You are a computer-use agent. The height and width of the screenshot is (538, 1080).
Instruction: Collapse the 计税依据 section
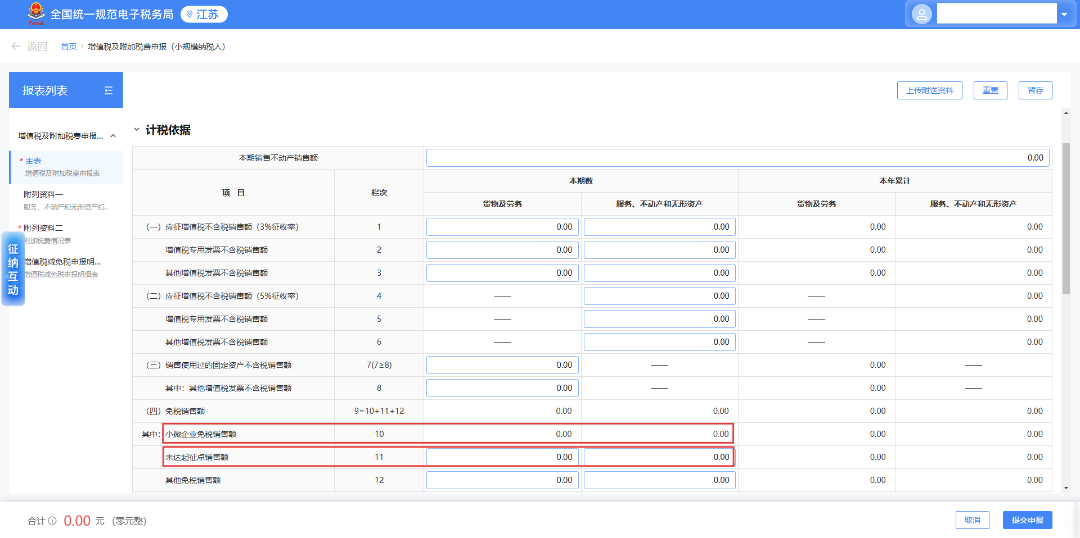[137, 130]
